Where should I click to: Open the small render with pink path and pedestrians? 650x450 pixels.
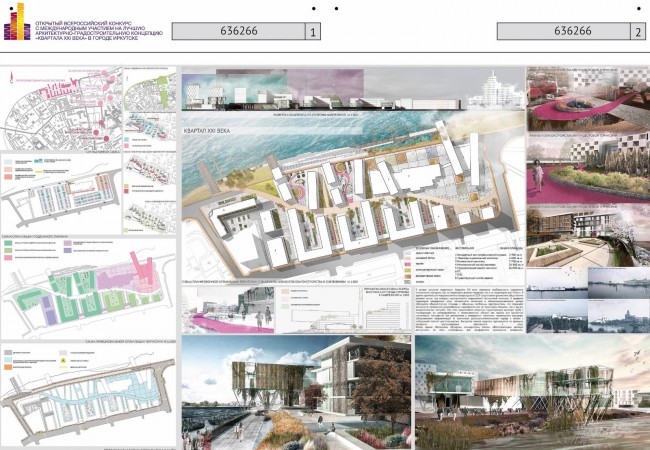click(228, 310)
